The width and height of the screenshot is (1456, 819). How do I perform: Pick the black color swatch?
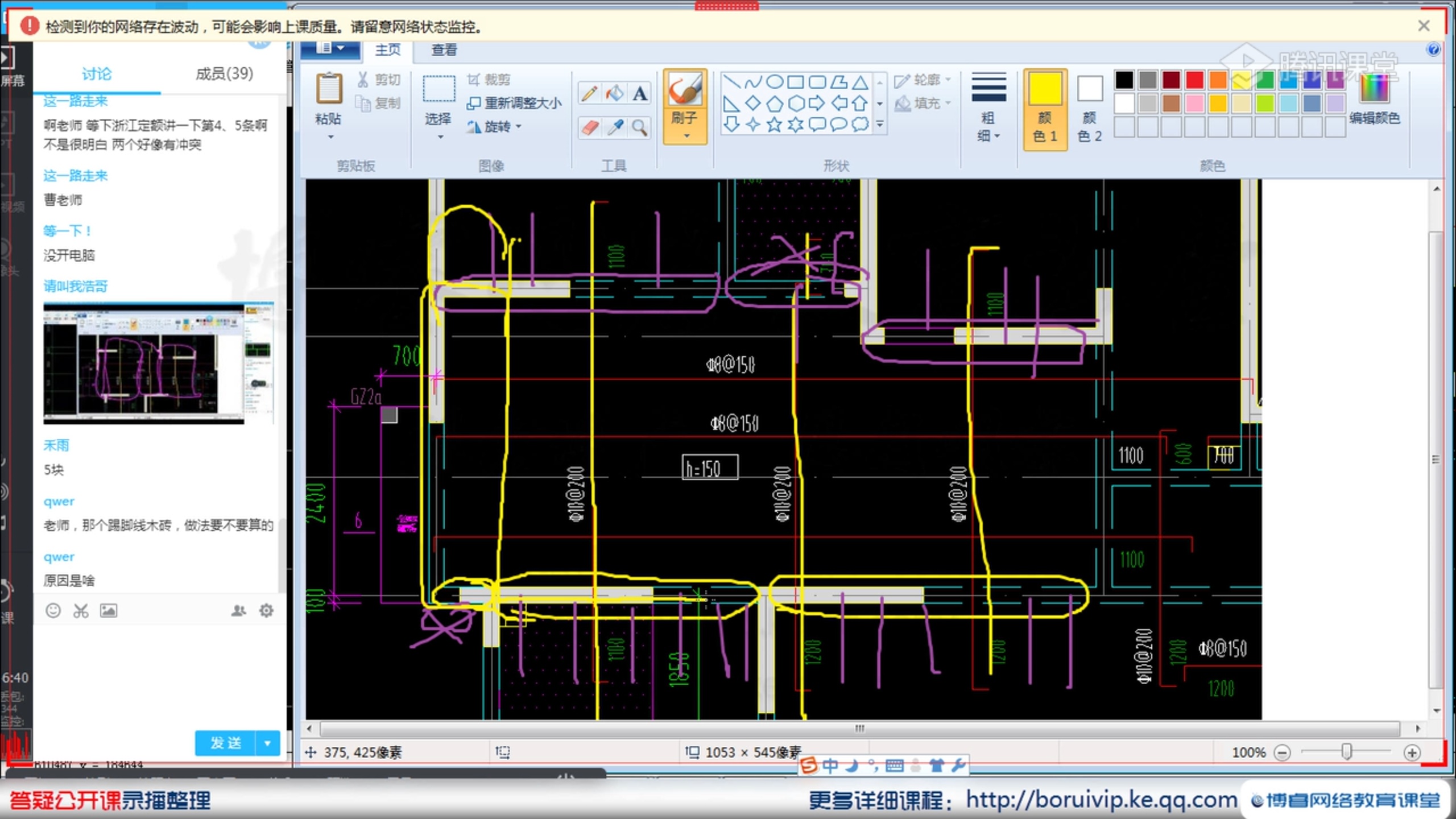[1124, 80]
